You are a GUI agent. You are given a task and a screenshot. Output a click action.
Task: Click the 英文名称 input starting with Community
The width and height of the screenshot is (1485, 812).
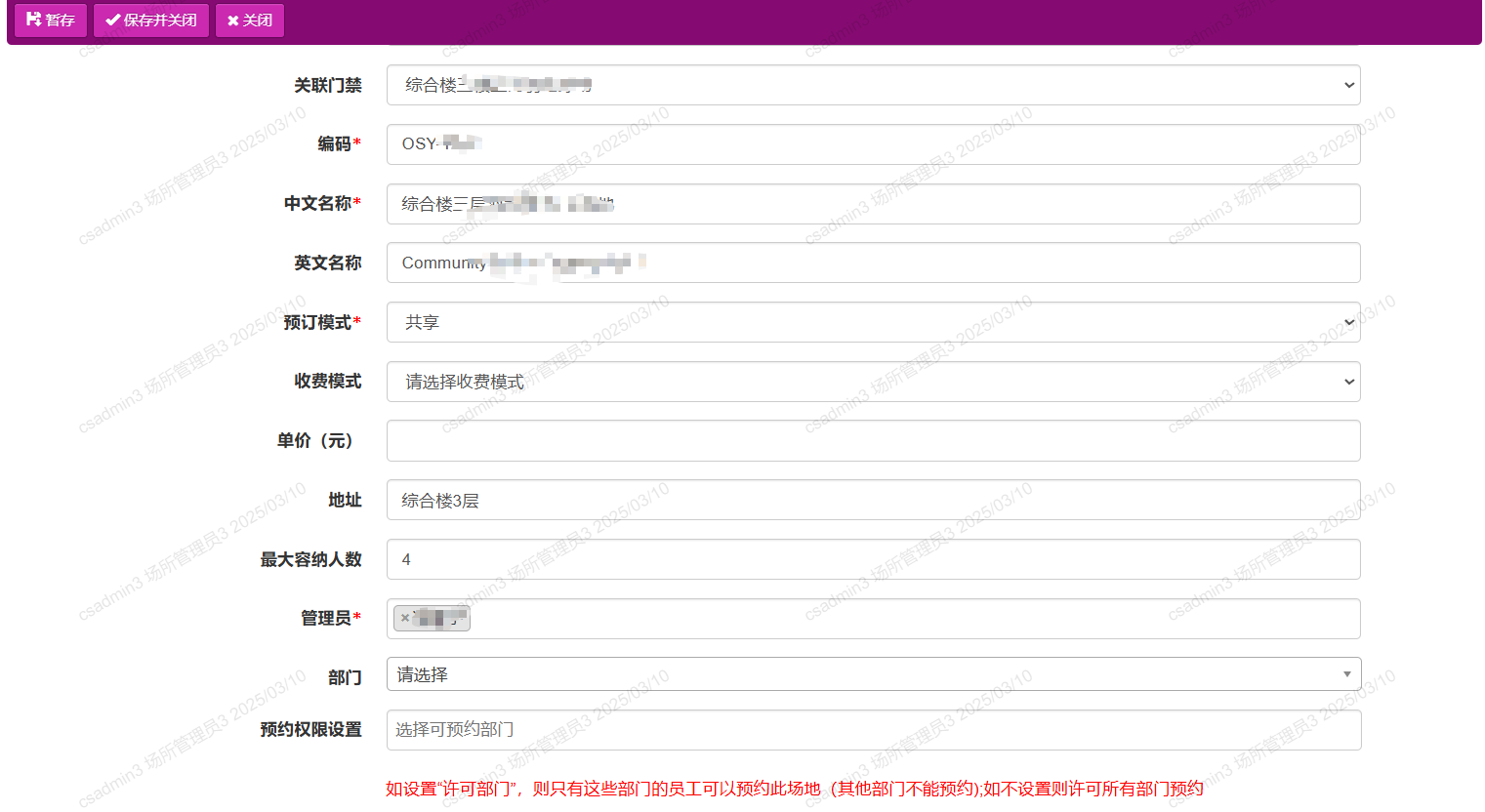pos(874,262)
